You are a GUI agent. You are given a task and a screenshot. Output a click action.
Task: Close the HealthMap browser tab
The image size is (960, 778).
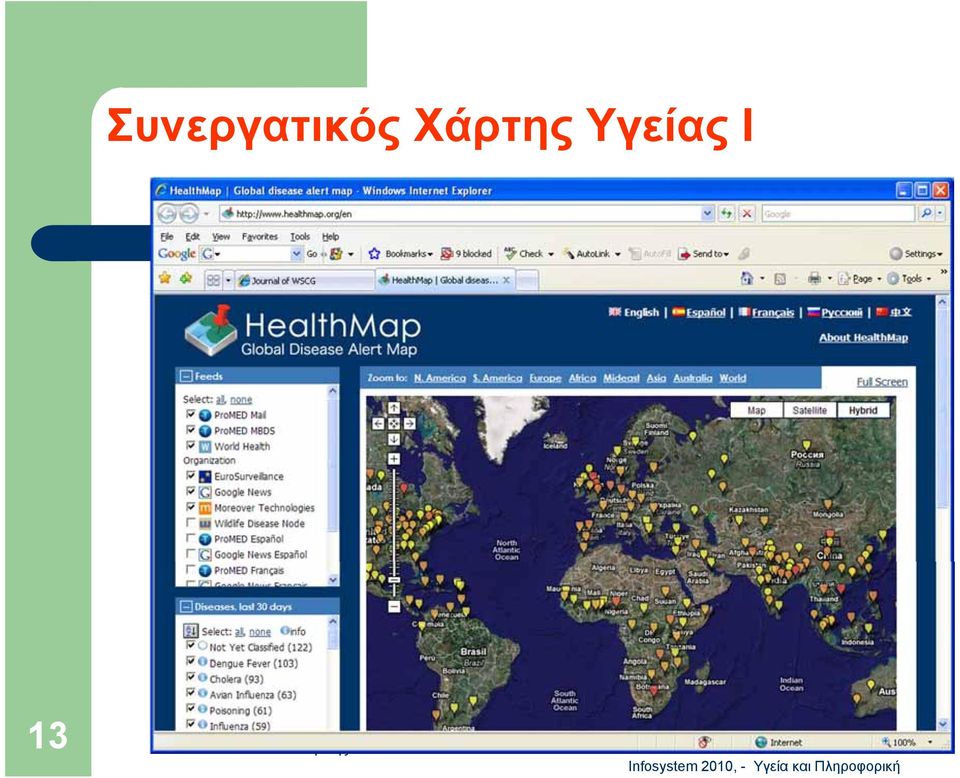[x=506, y=280]
